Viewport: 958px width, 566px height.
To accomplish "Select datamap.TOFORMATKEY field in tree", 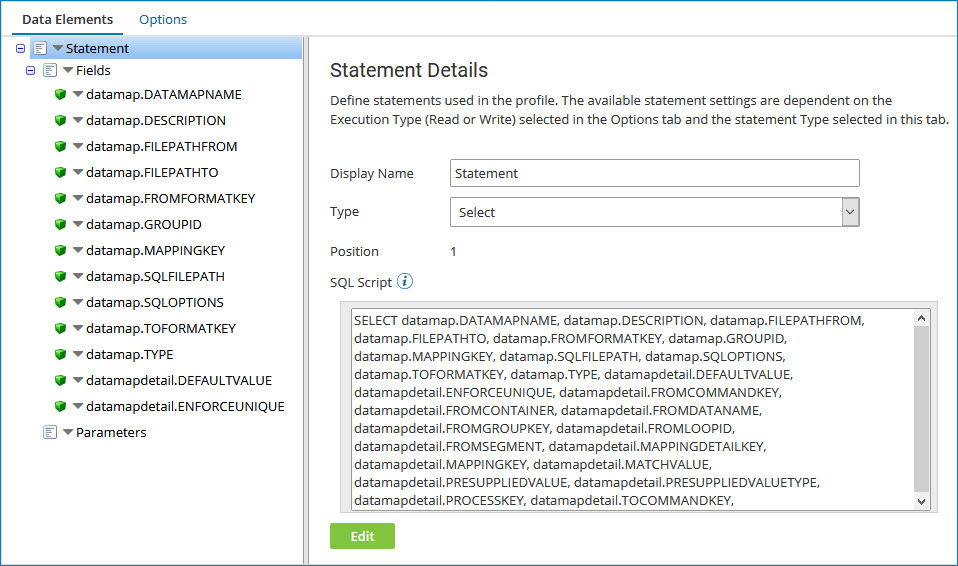I will pos(161,328).
